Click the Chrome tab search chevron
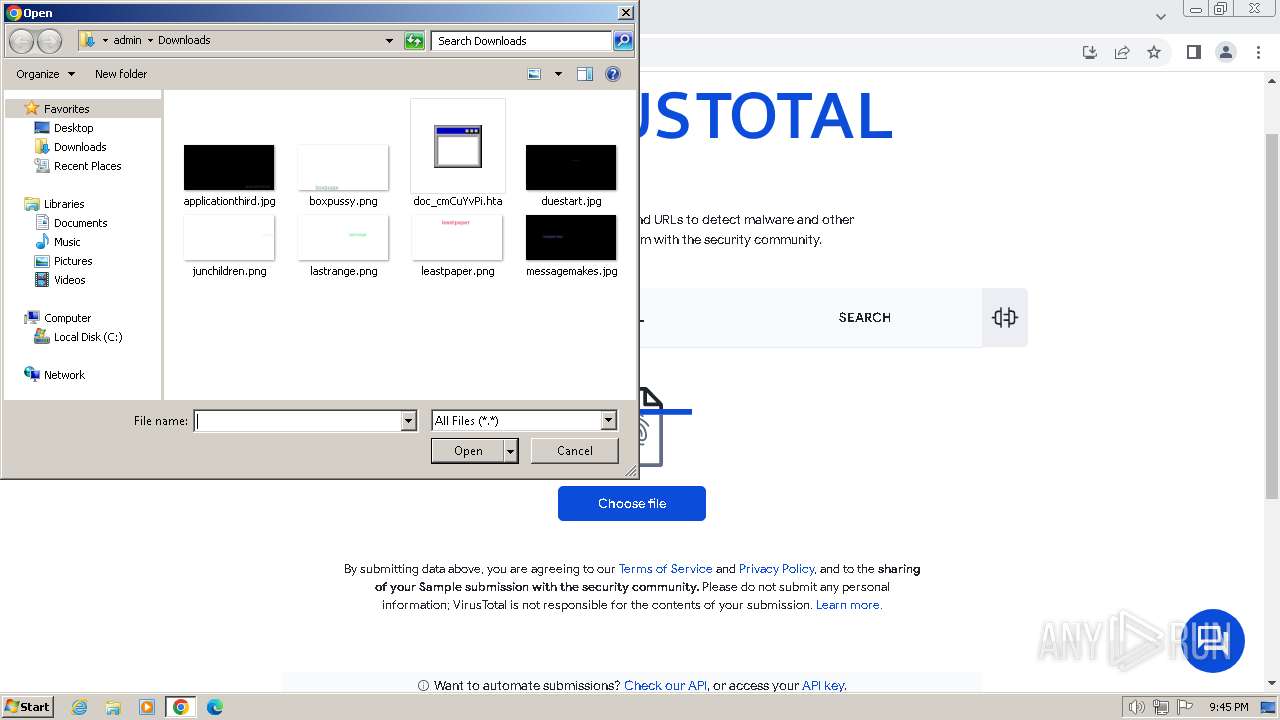Image resolution: width=1280 pixels, height=720 pixels. tap(1161, 16)
